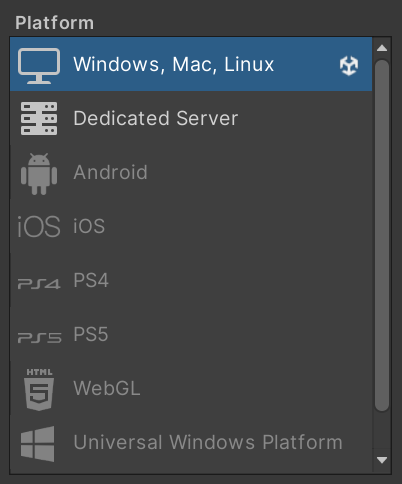
Task: Click the scrollbar down arrow
Action: click(382, 460)
